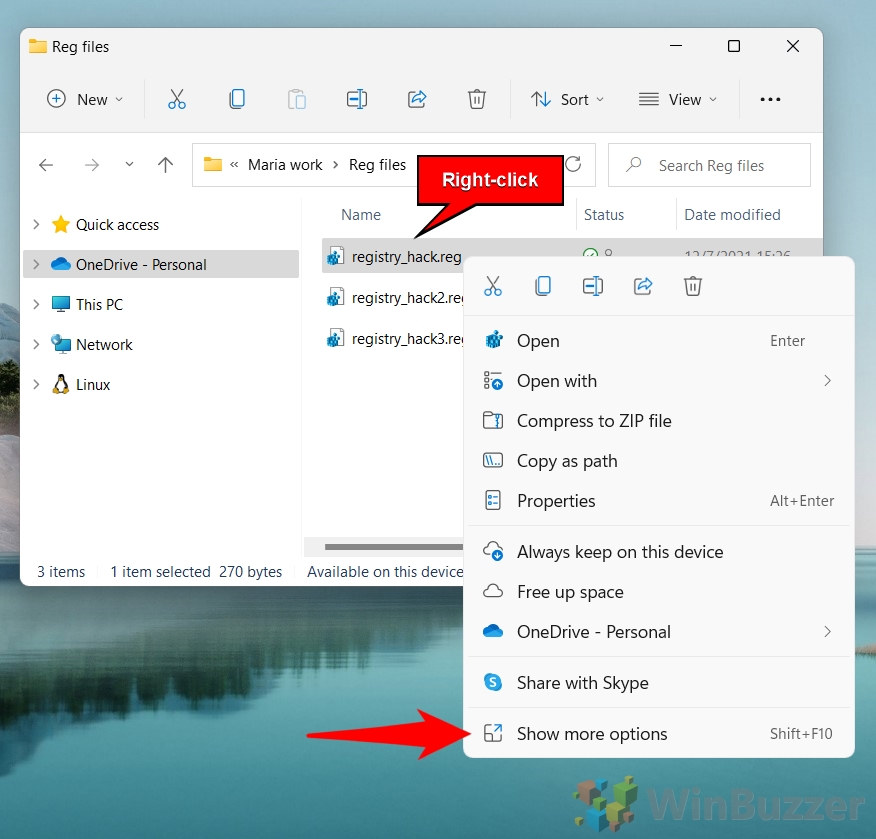Select the Rename icon in the context menu
This screenshot has height=839, width=876.
pyautogui.click(x=593, y=286)
